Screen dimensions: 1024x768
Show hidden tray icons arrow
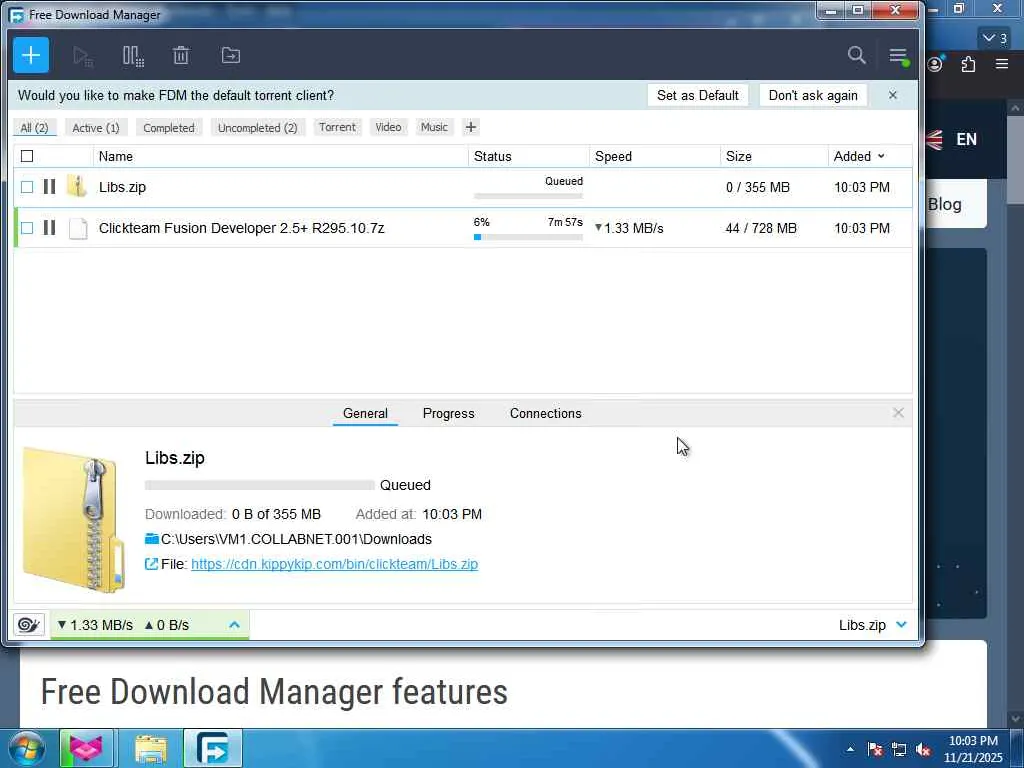850,749
